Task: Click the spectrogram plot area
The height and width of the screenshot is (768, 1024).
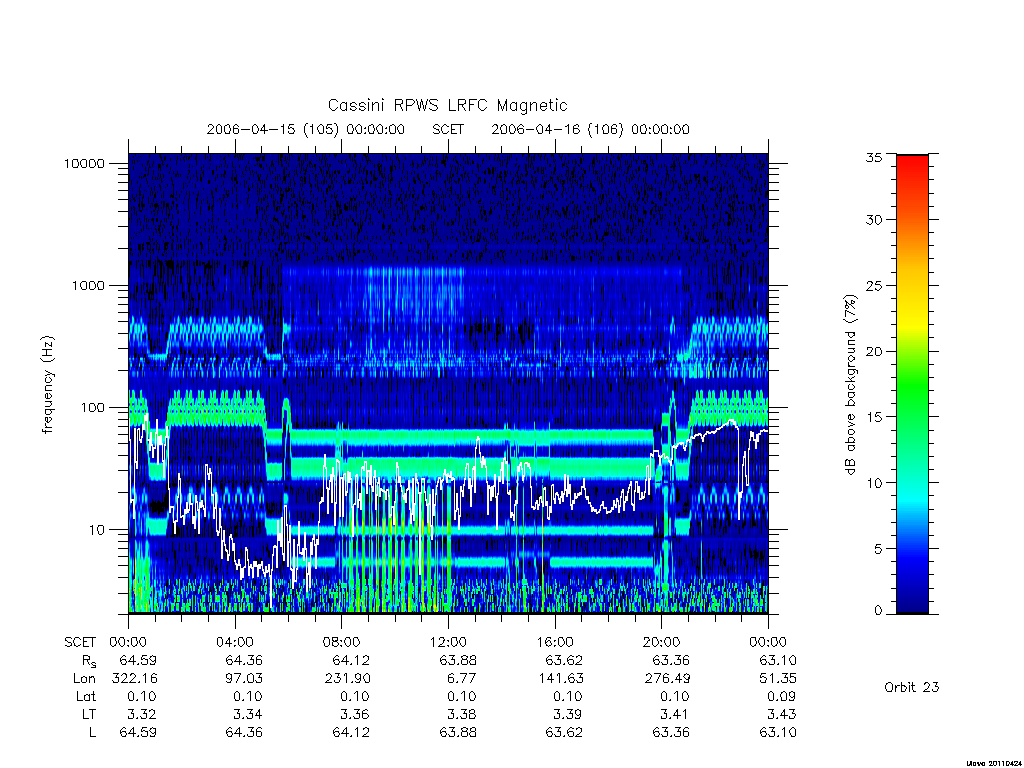Action: coord(448,383)
